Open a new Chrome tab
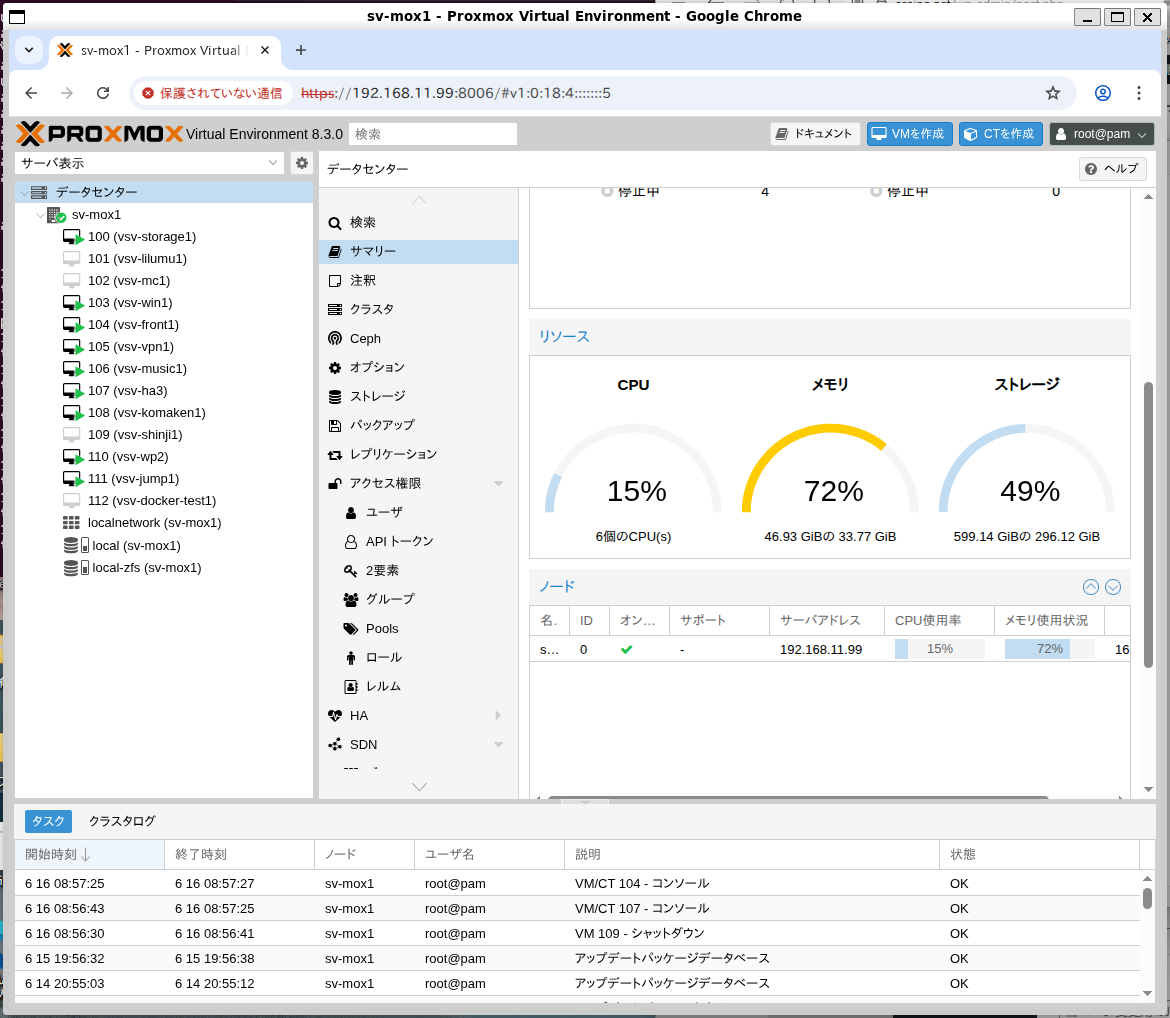Image resolution: width=1170 pixels, height=1018 pixels. coord(301,50)
